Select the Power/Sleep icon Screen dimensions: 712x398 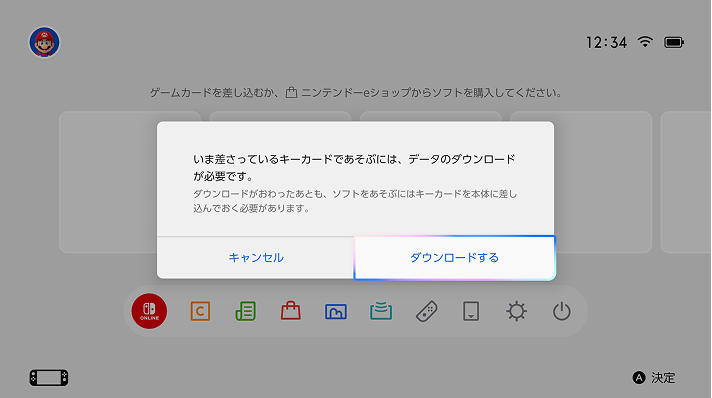click(562, 312)
